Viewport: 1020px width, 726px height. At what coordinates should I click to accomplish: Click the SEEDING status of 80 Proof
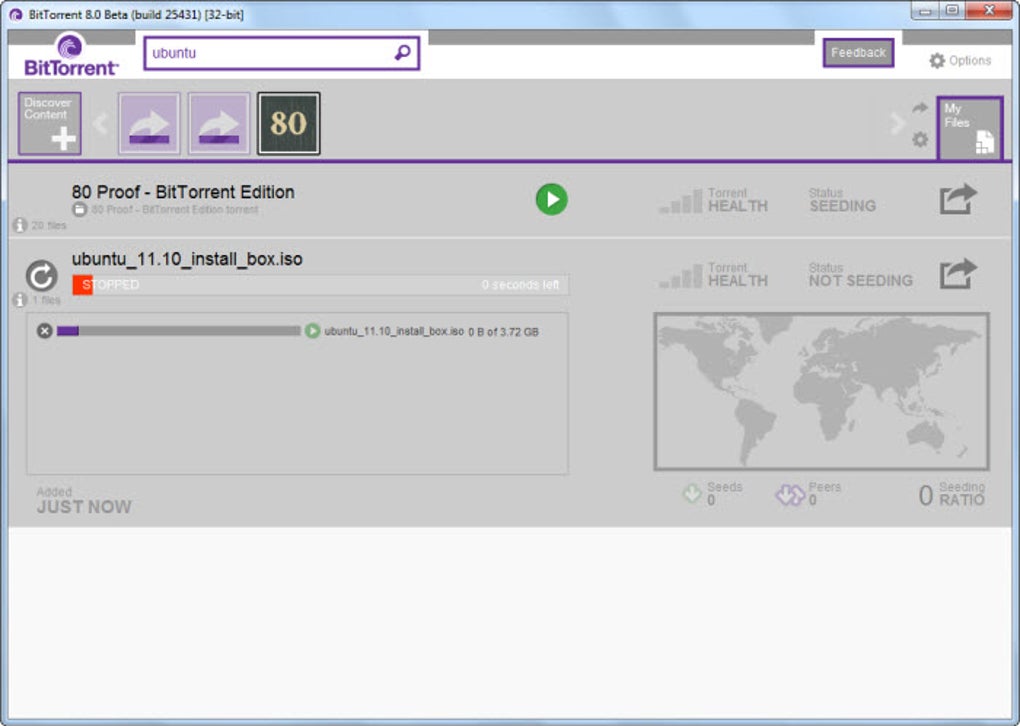[x=842, y=206]
